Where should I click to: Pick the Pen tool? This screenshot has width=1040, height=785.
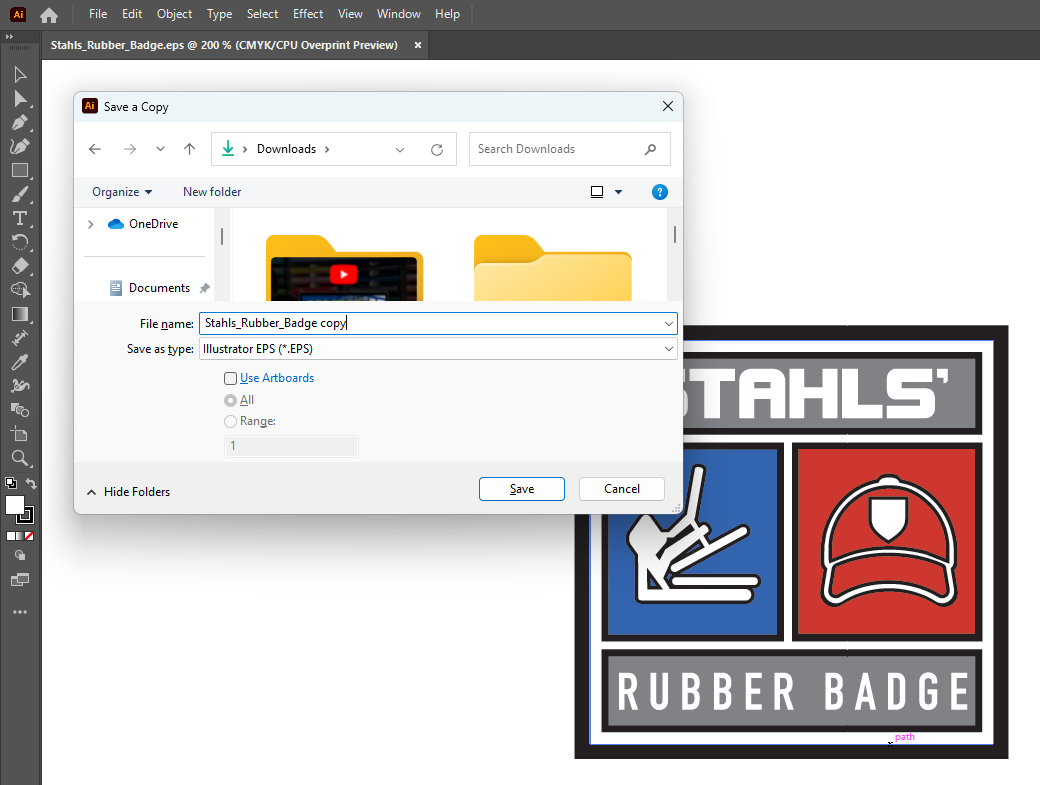click(x=20, y=122)
